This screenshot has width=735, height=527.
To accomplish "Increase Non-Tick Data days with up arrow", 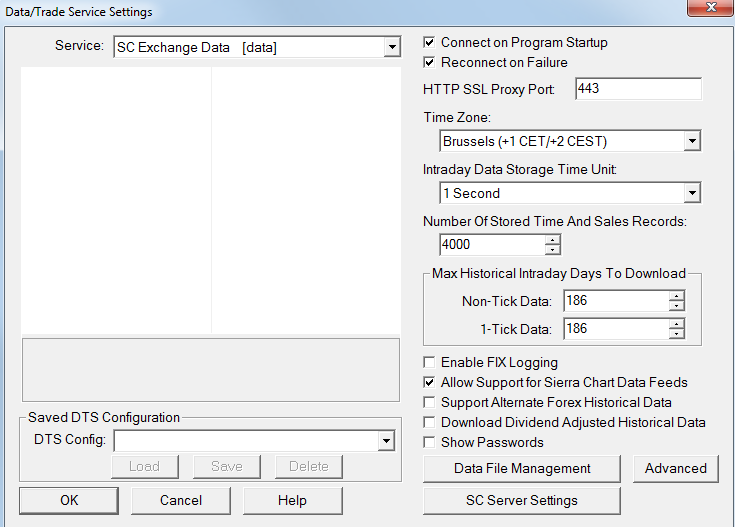I will click(x=677, y=295).
